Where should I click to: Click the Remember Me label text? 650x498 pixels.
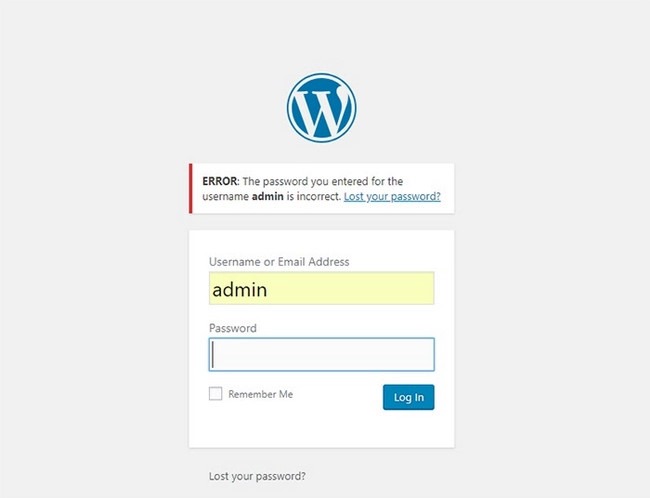pyautogui.click(x=260, y=394)
